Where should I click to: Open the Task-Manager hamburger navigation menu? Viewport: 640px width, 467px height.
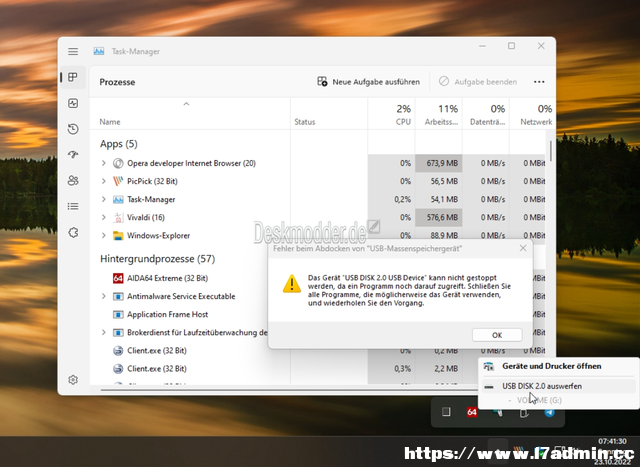[73, 51]
